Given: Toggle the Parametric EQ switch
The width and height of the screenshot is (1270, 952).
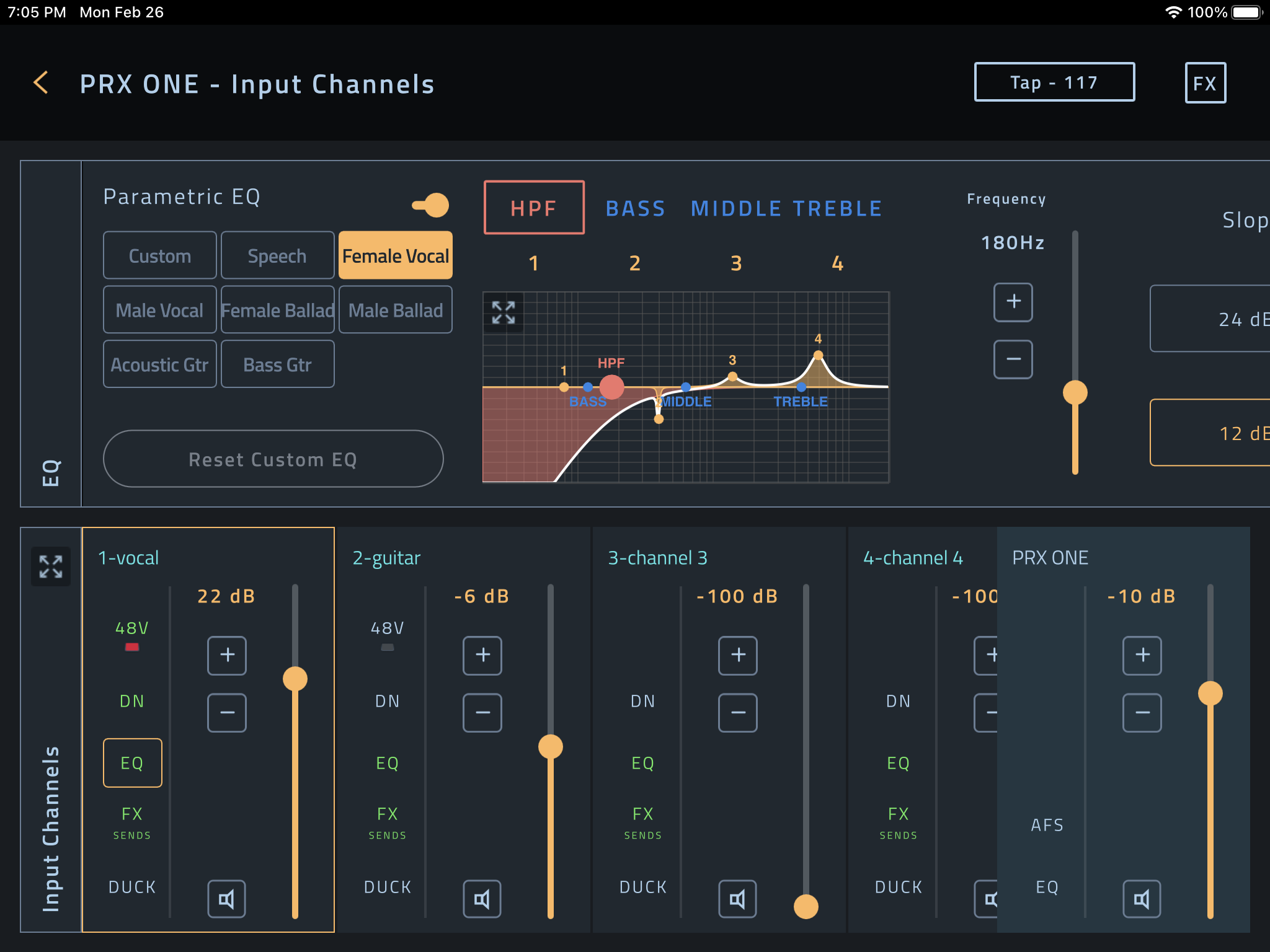Looking at the screenshot, I should pyautogui.click(x=431, y=205).
